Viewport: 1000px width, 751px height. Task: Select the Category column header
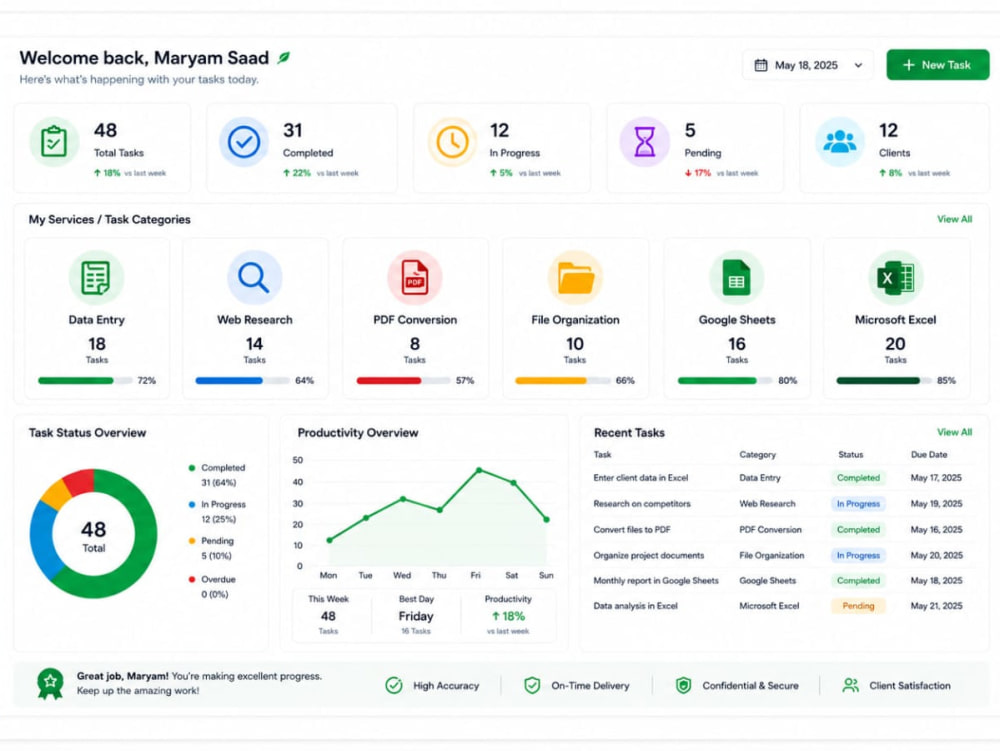[758, 455]
